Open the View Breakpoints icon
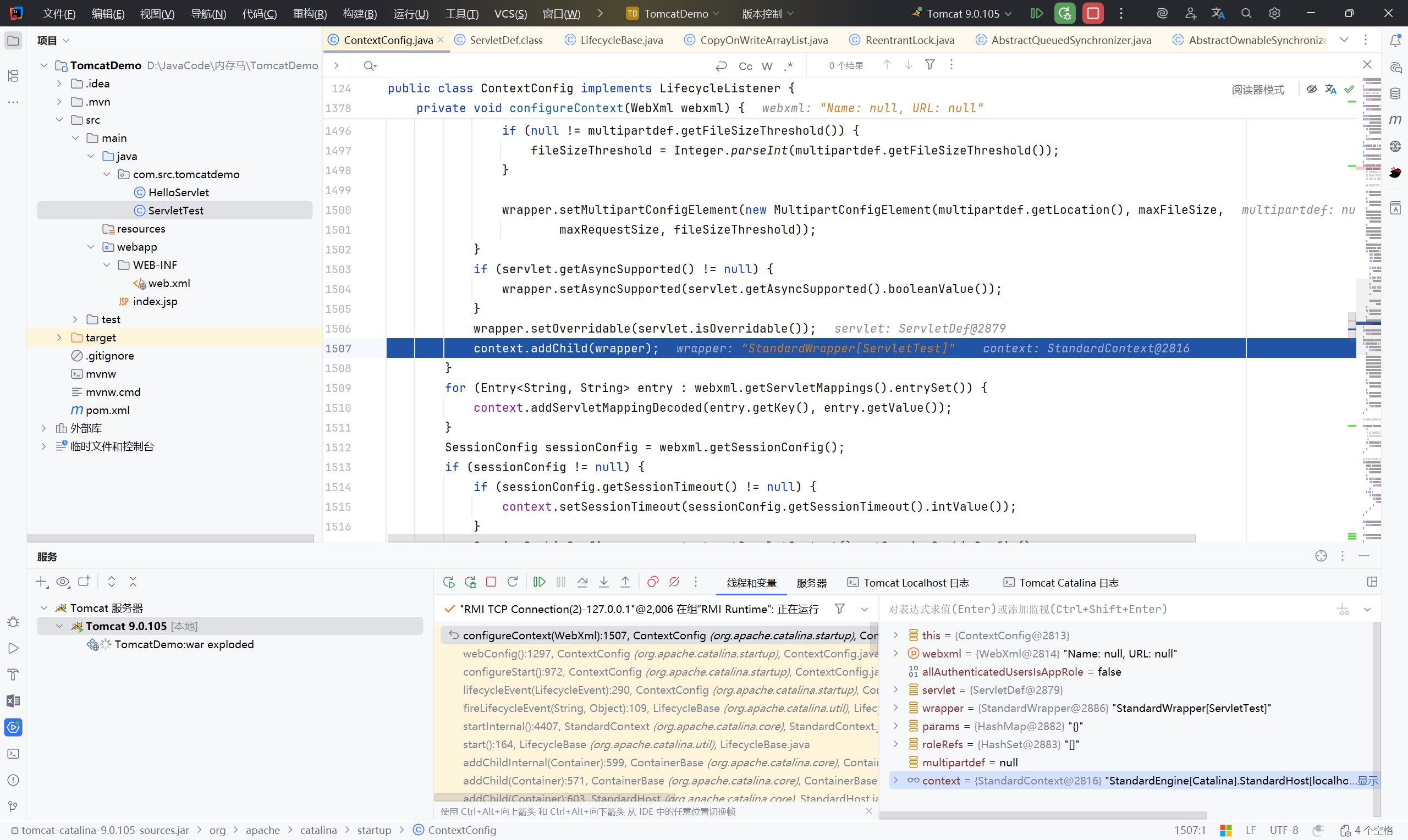 tap(652, 582)
